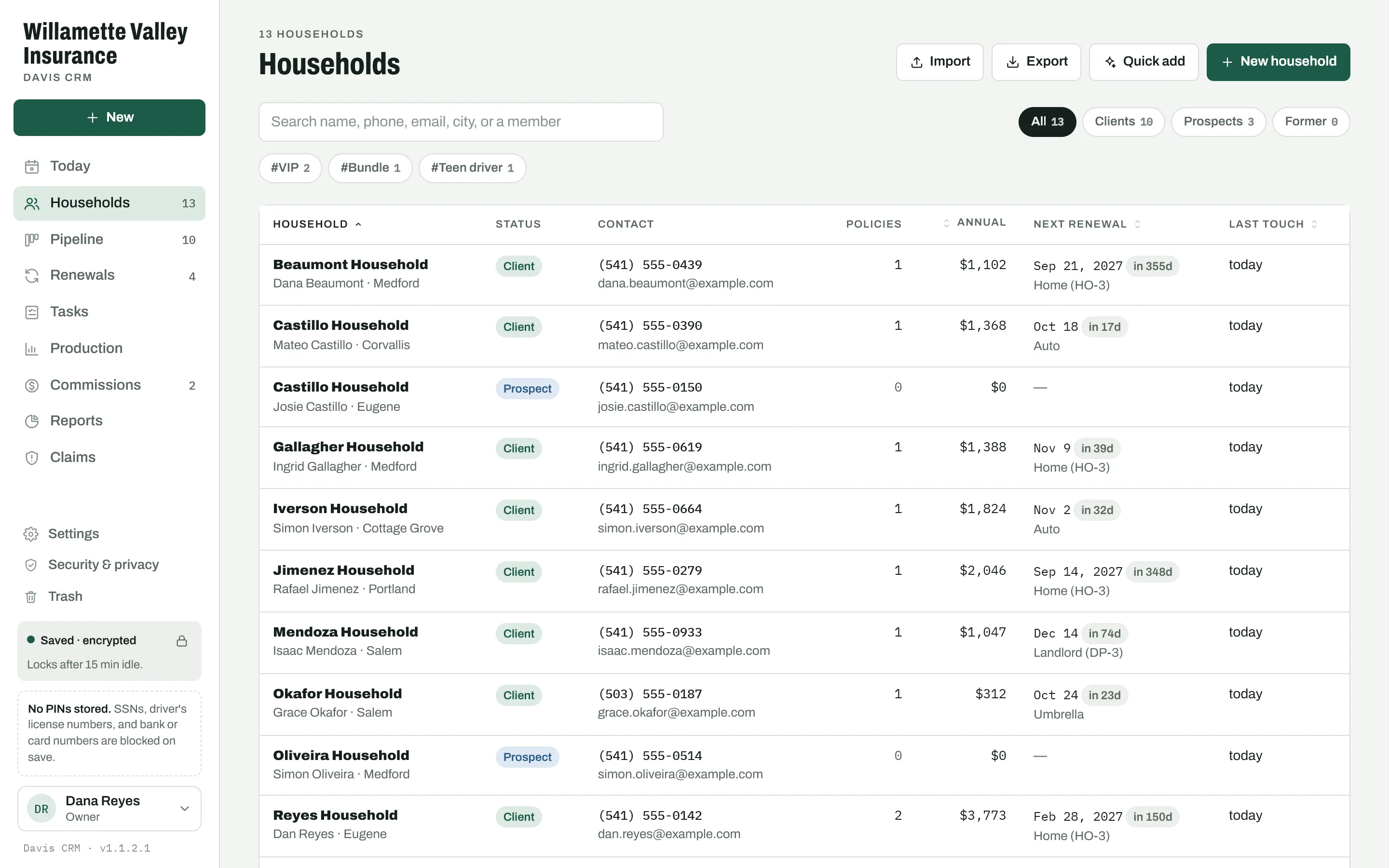Click the Settings gear icon

pyautogui.click(x=31, y=534)
